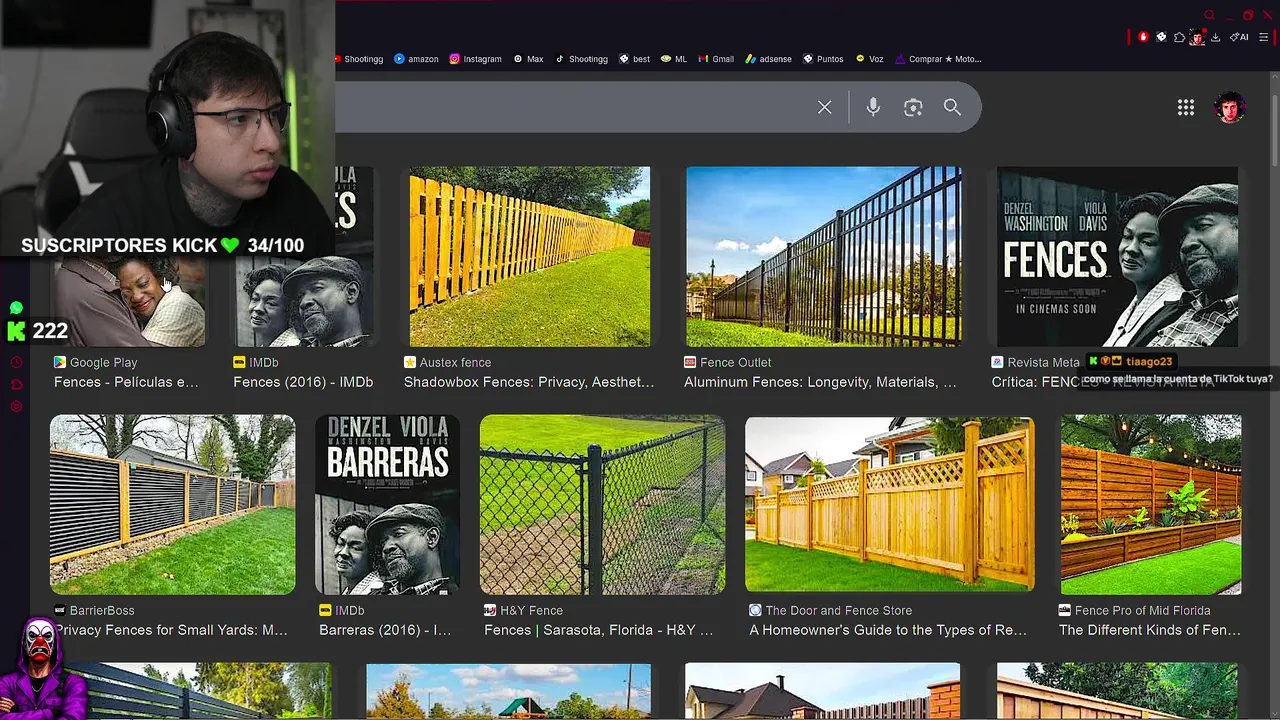This screenshot has width=1280, height=720.
Task: Open 'Shadowbox Fences: Privacy, Aesthet...' link
Action: [529, 382]
